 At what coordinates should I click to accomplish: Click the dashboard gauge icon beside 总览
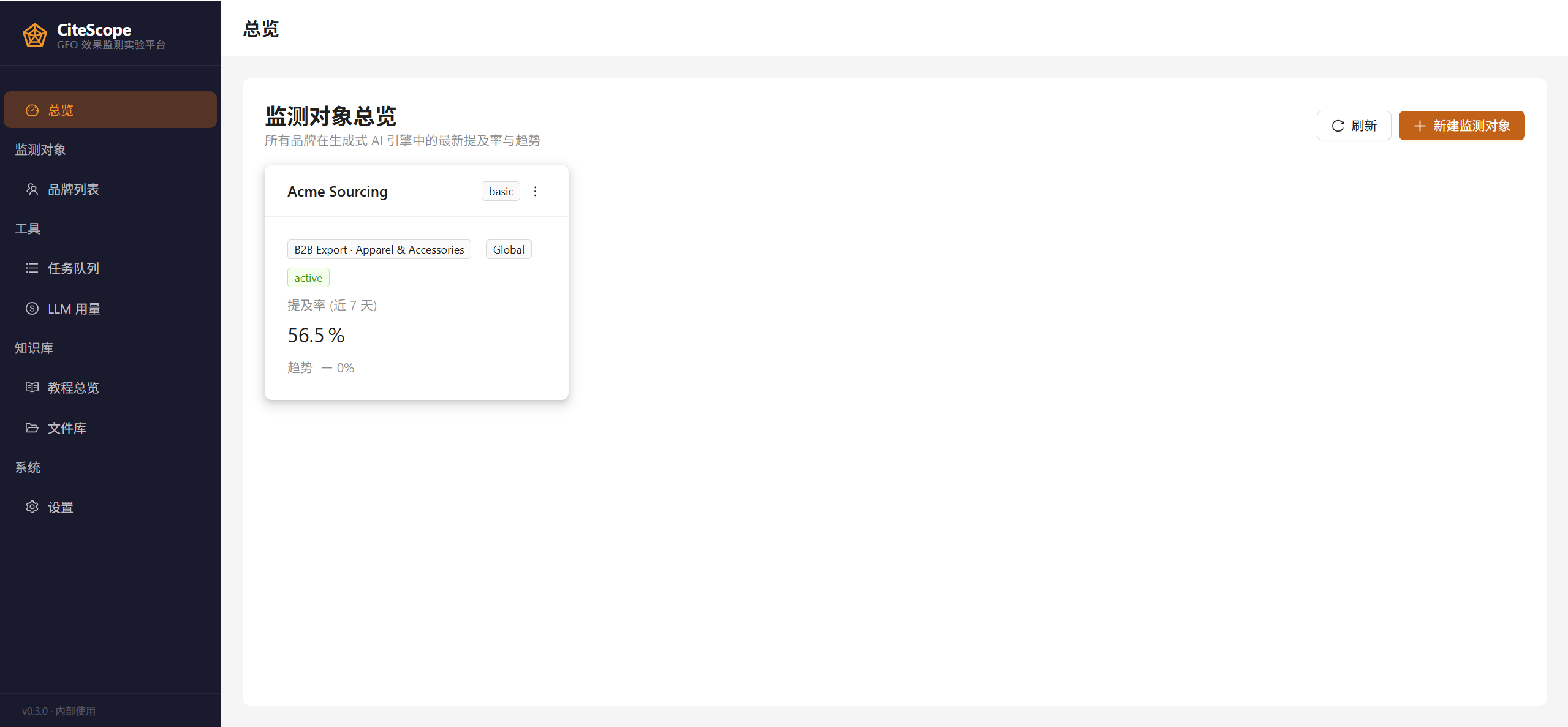(32, 110)
